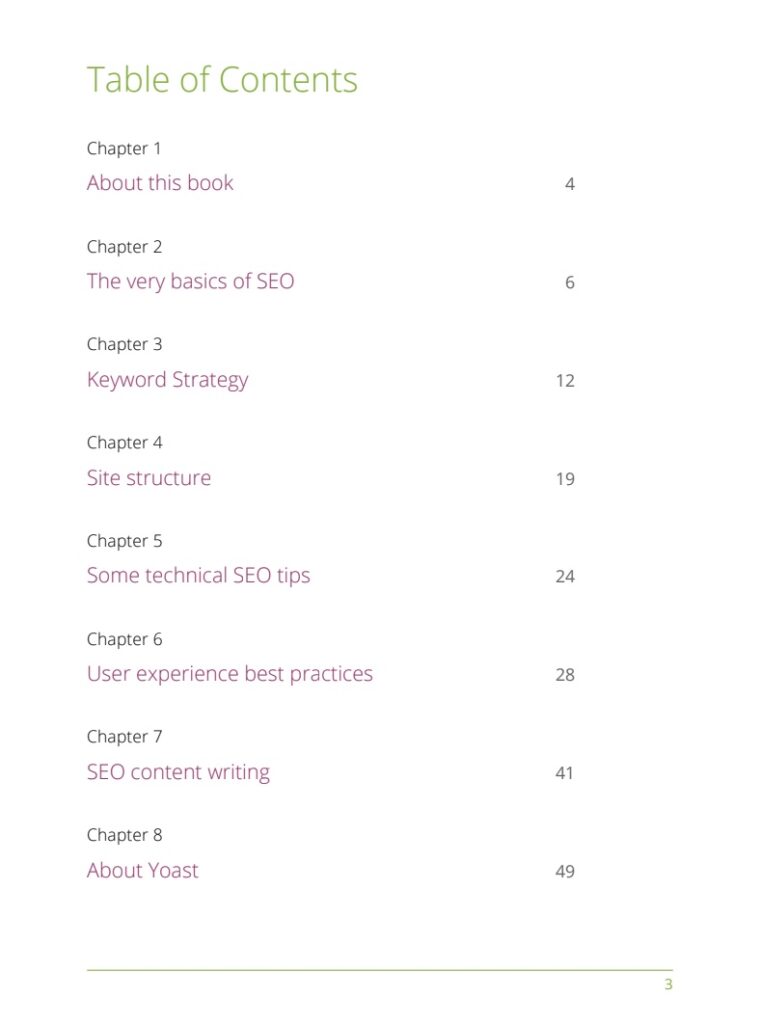Open "Some technical SEO tips" link

(198, 576)
